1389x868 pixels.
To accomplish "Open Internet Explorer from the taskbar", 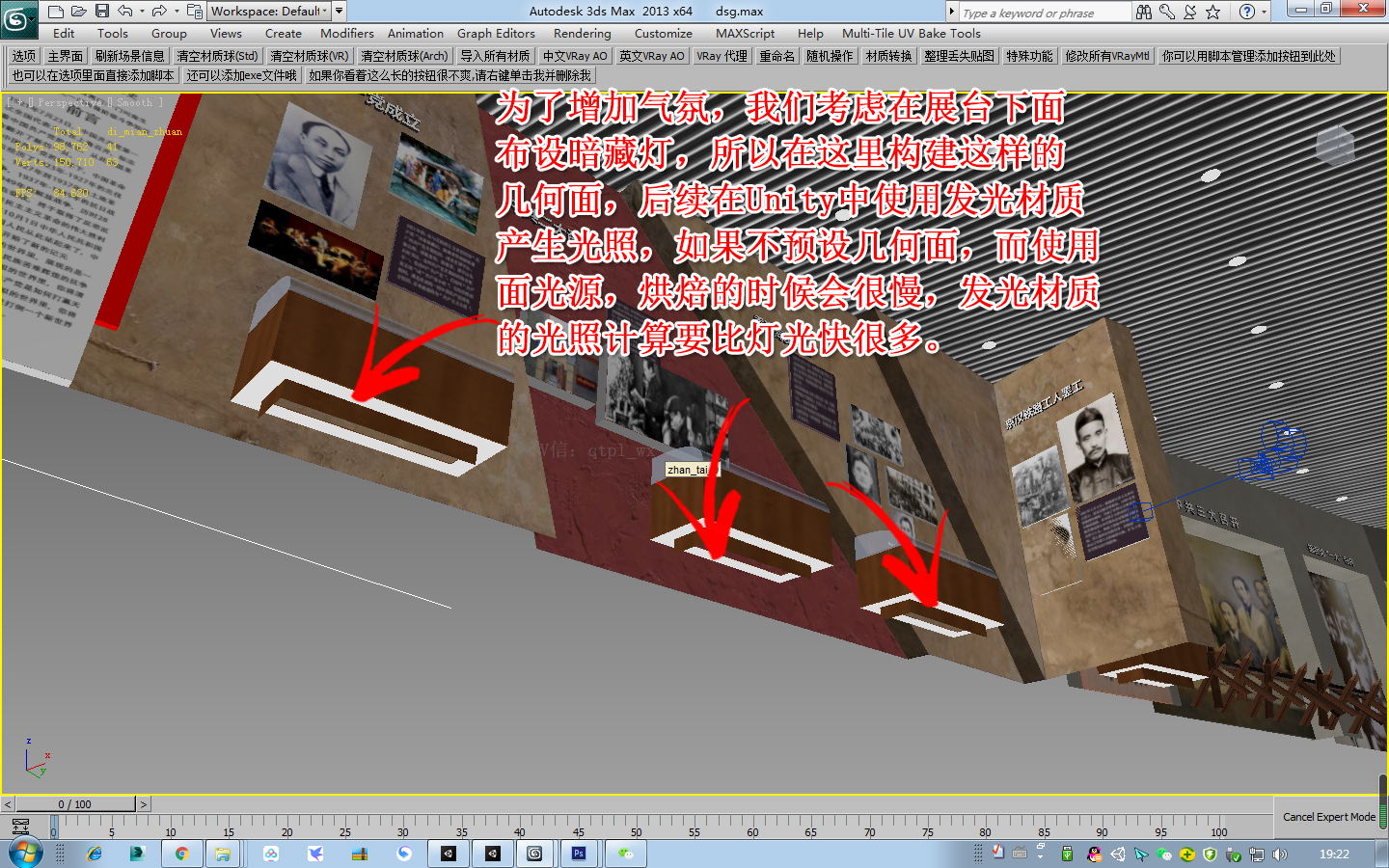I will click(x=95, y=854).
